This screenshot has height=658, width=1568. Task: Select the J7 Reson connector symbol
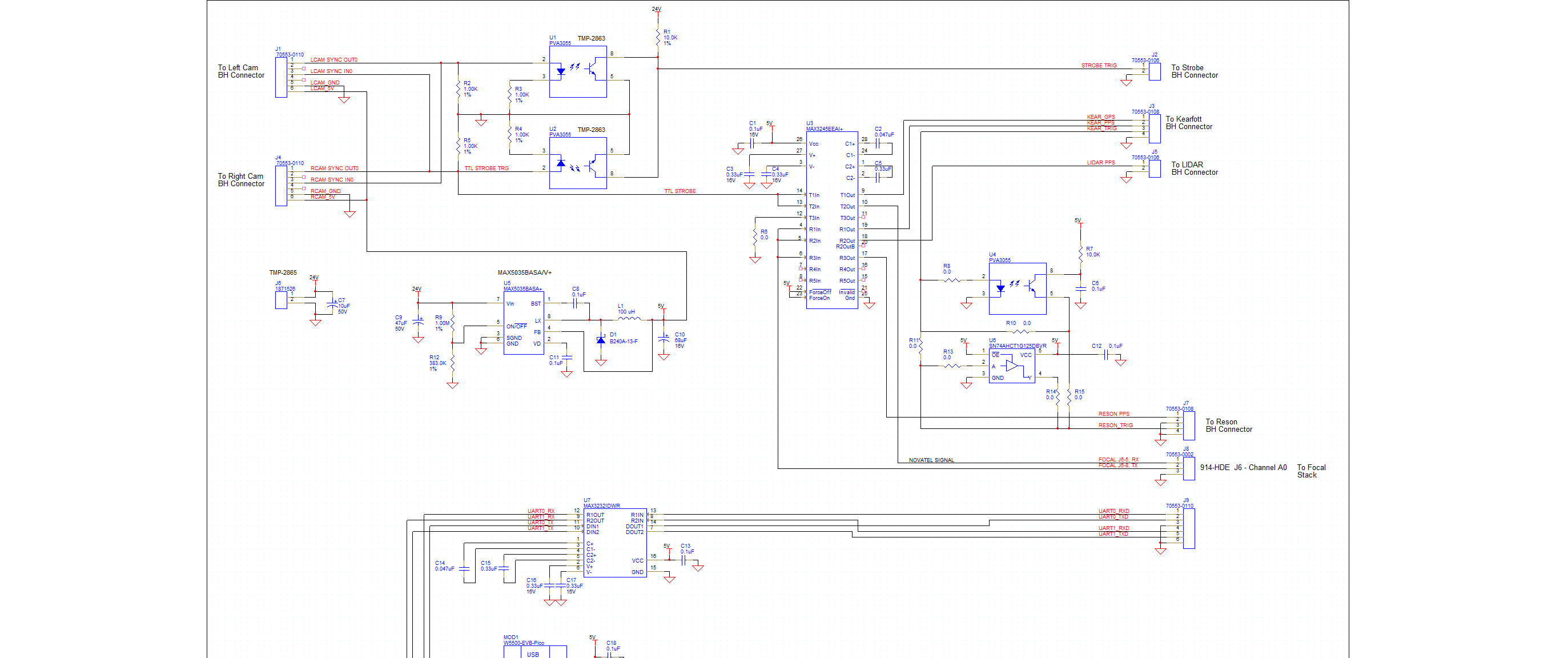pyautogui.click(x=1188, y=426)
